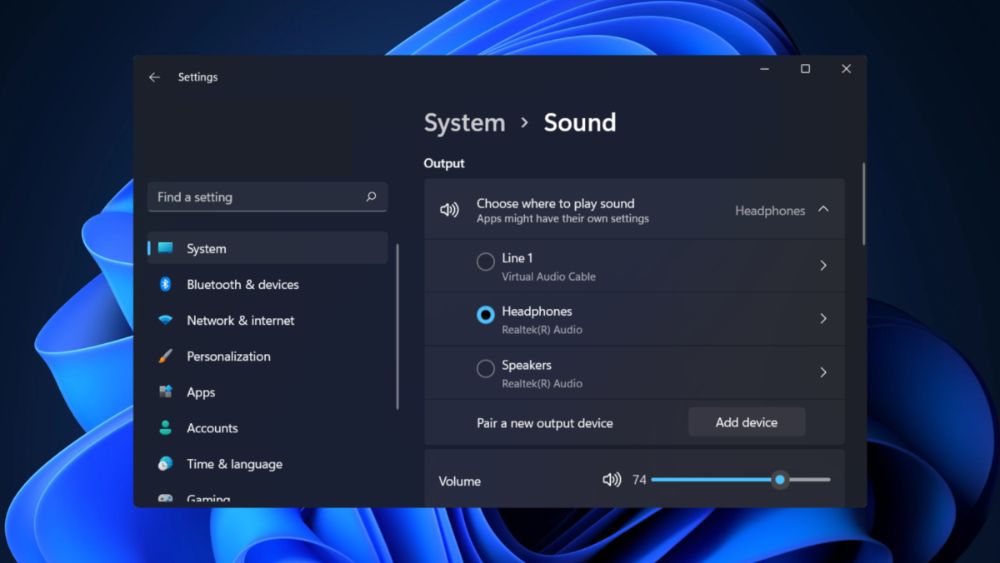Click the main page scrollbar
1000x563 pixels.
coord(864,204)
